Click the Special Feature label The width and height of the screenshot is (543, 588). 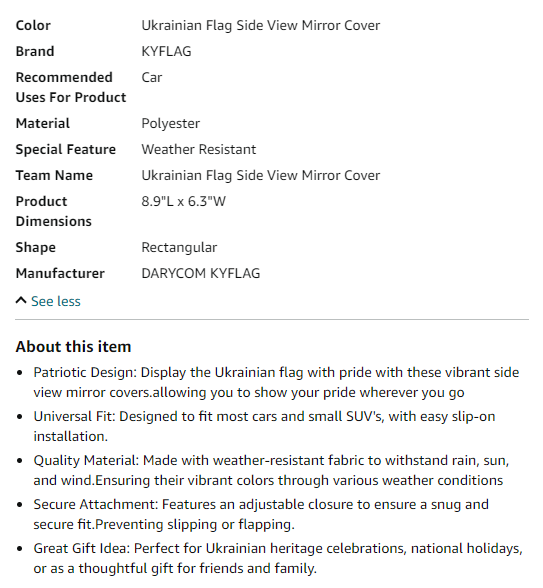pos(66,149)
